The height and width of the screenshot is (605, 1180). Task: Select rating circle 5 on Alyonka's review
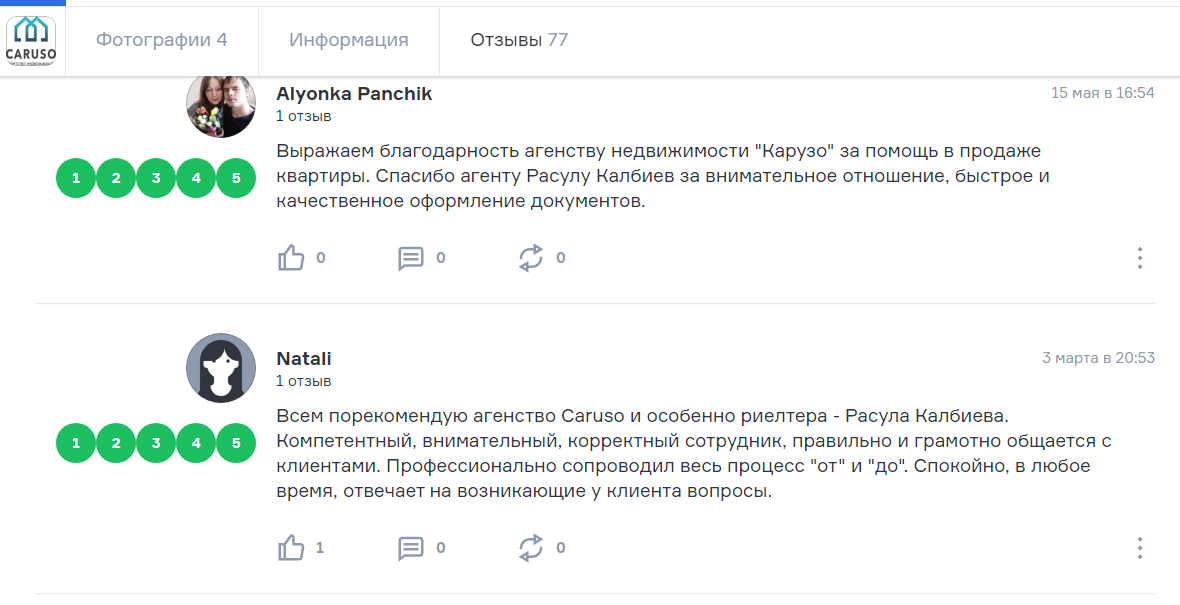pos(236,179)
